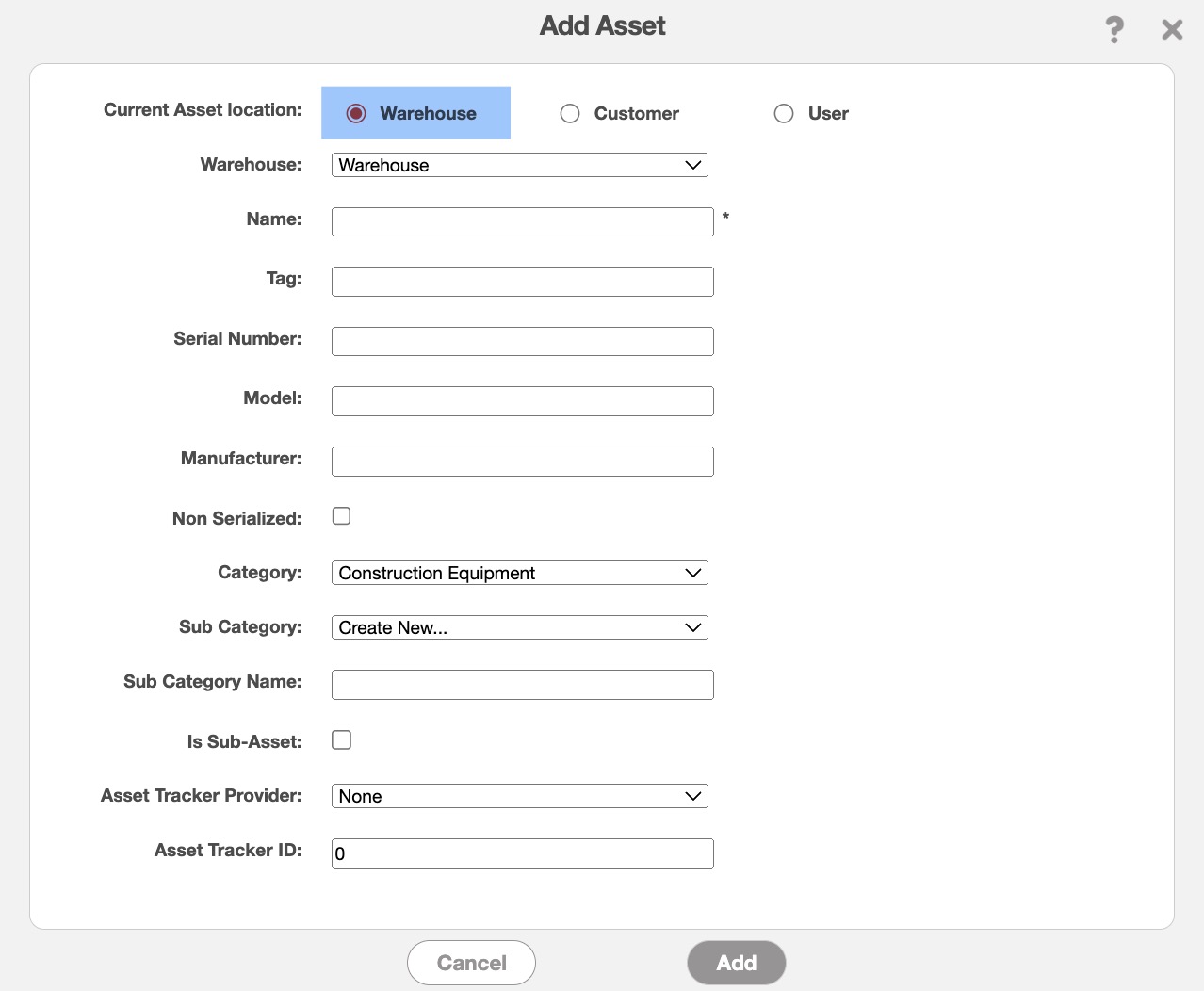Click the Asset Tracker ID field
This screenshot has width=1204, height=991.
pyautogui.click(x=522, y=853)
